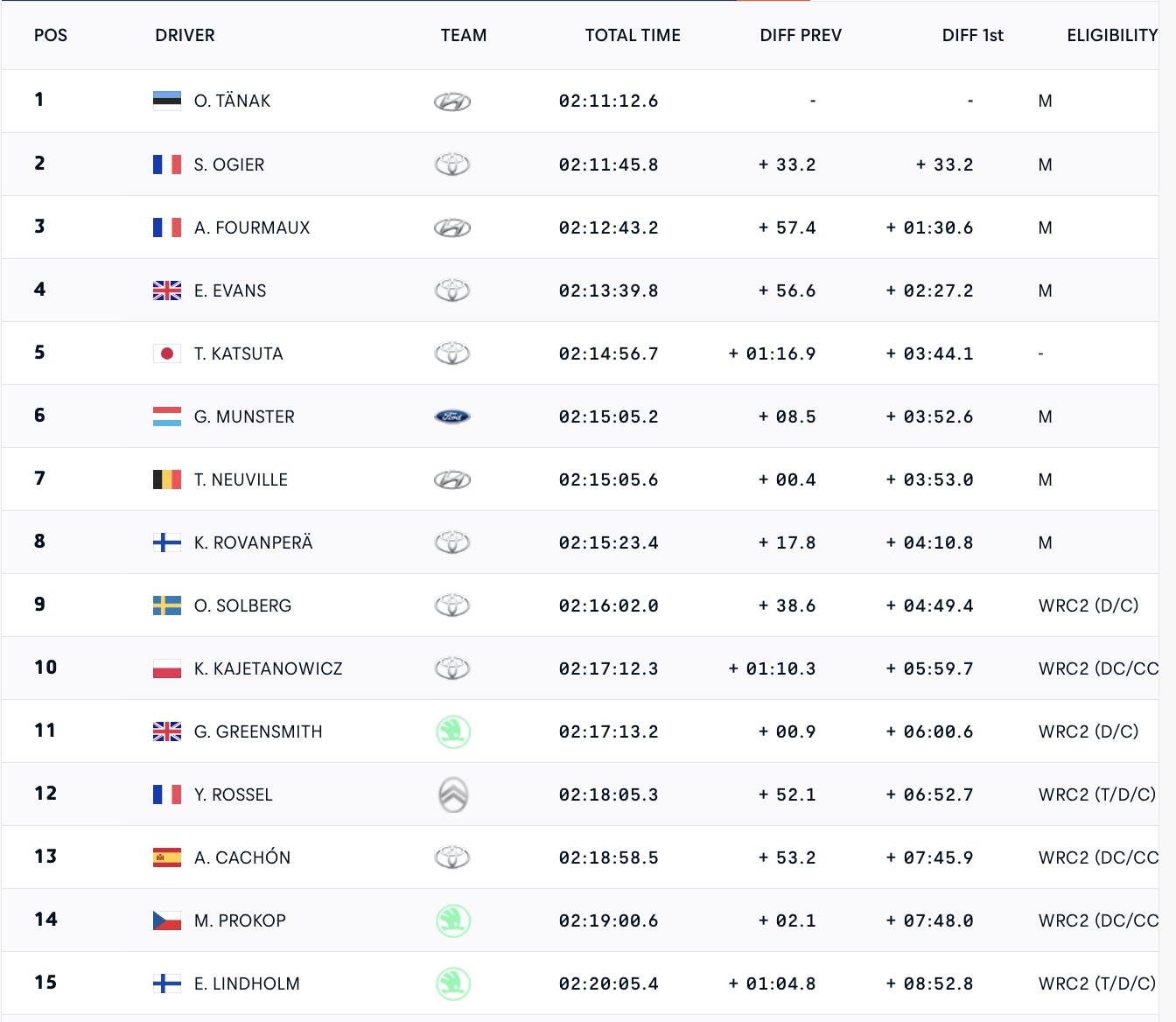Open K. Rovanperä's driver name link
Screen dimensions: 1176x1022
click(x=253, y=542)
